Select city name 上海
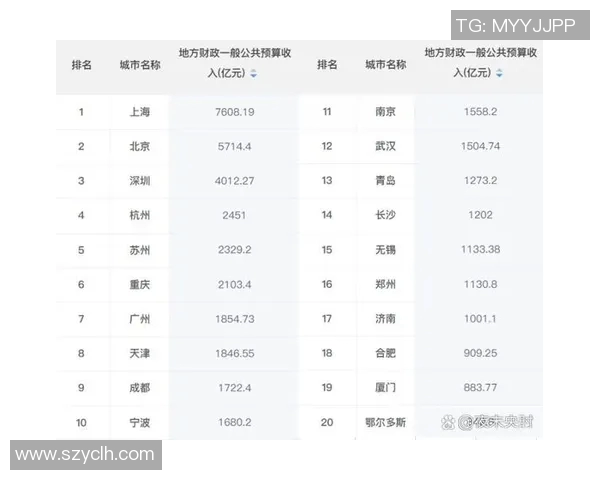The height and width of the screenshot is (480, 600). point(140,112)
